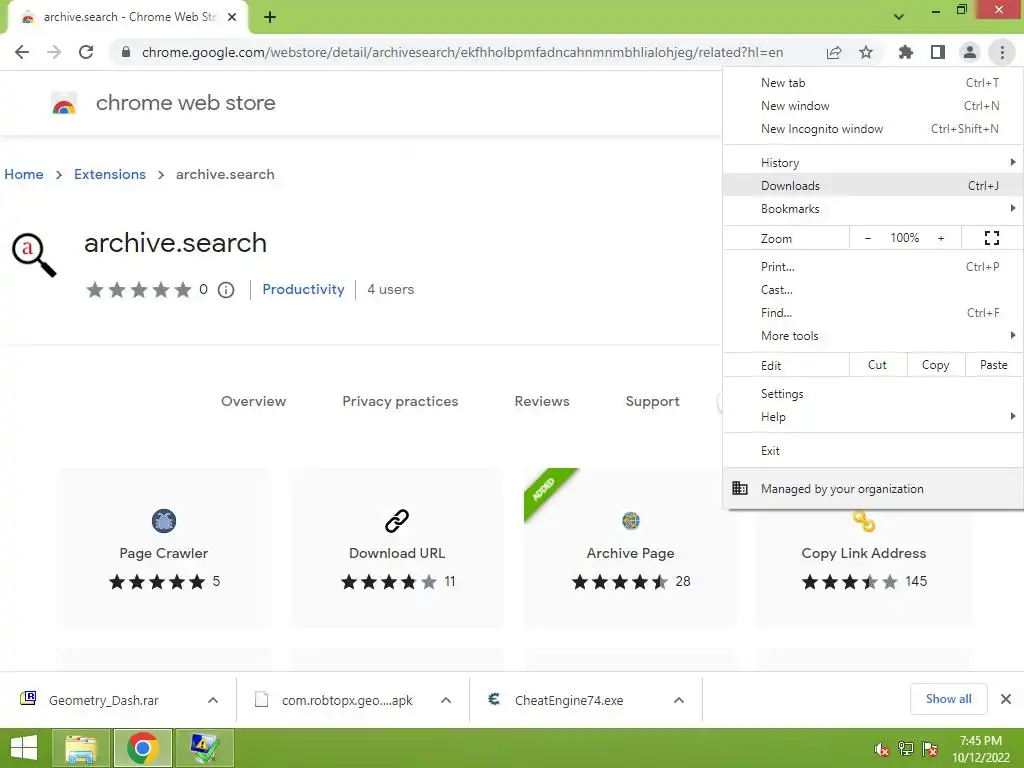Decrease zoom with minus button
The image size is (1024, 768).
(867, 238)
